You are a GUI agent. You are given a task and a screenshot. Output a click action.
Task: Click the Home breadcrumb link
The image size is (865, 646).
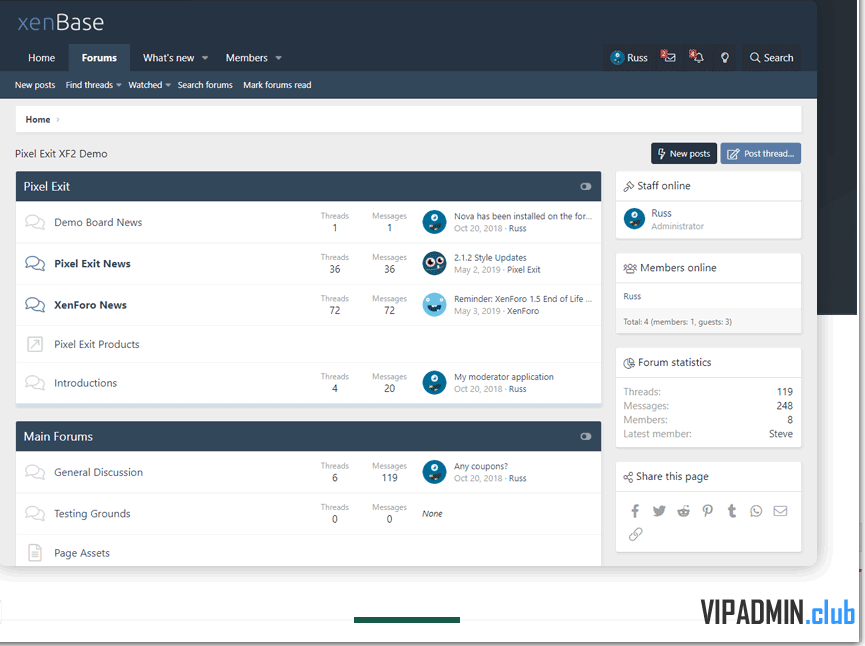point(38,120)
